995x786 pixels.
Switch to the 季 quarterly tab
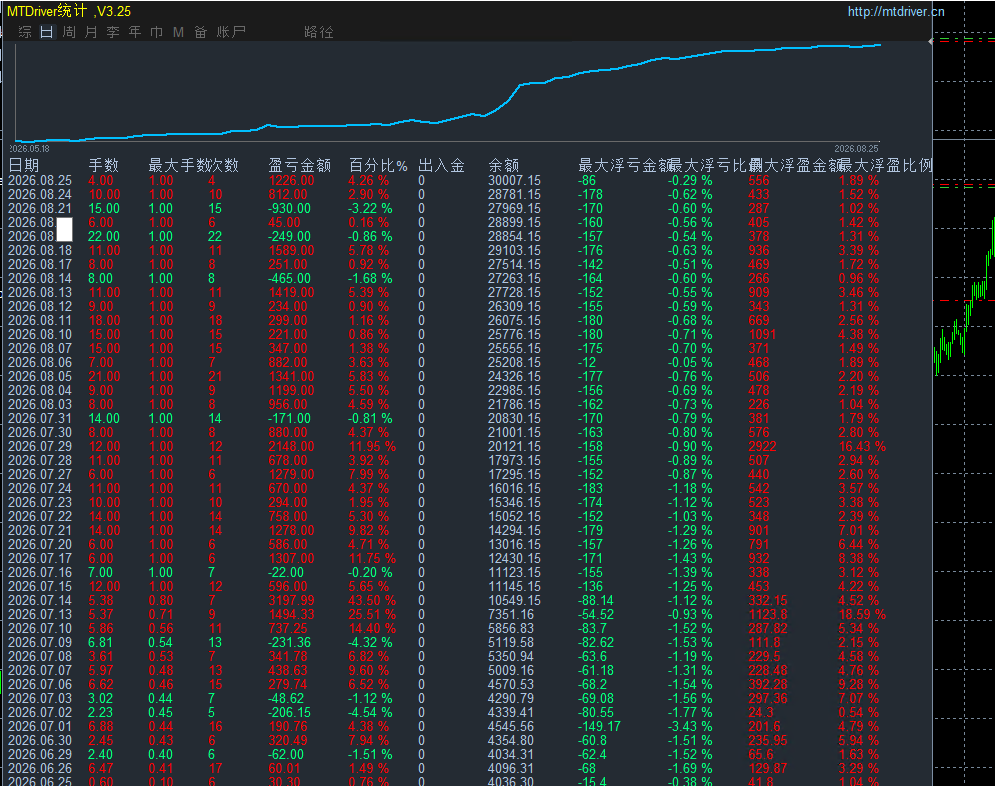(113, 32)
